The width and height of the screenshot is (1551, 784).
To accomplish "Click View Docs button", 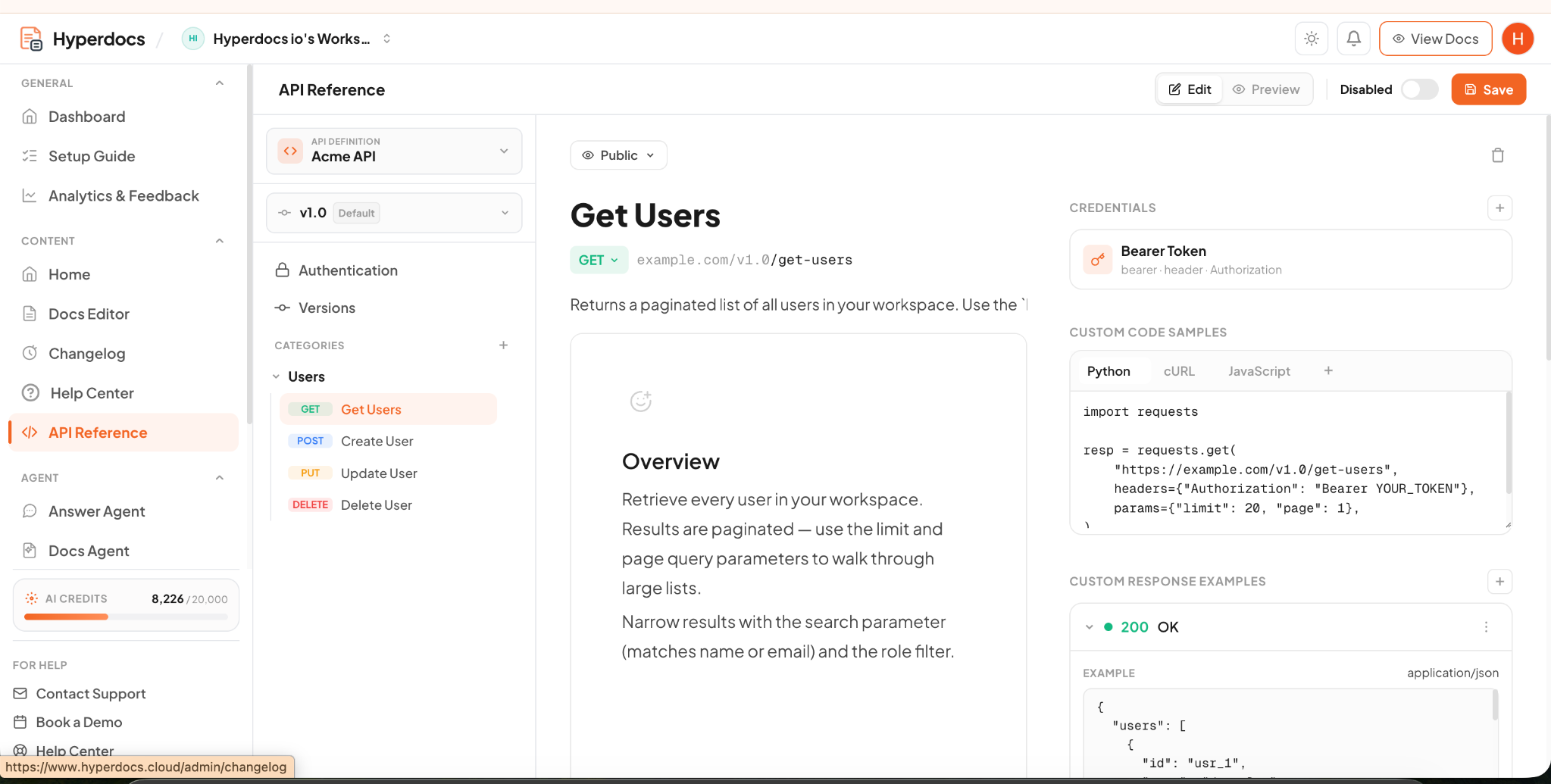I will click(x=1435, y=39).
